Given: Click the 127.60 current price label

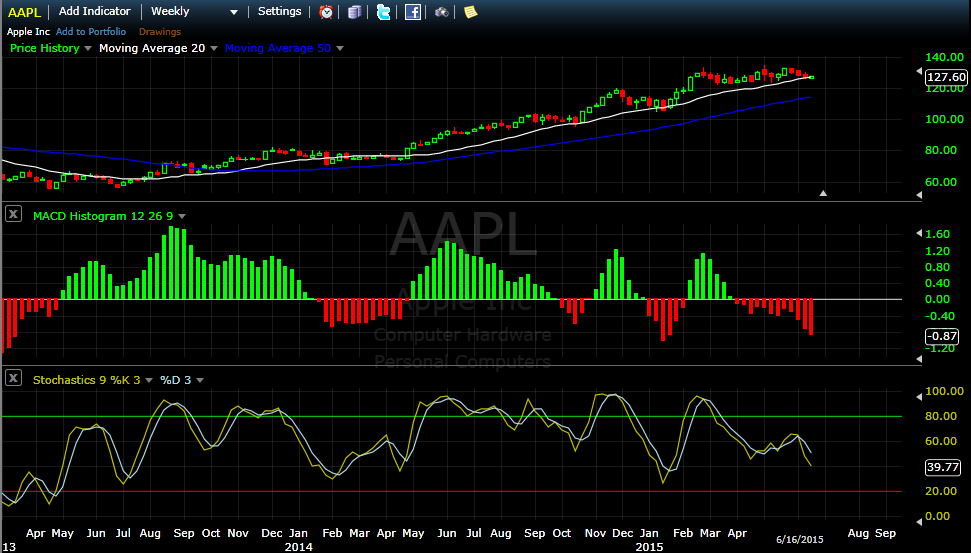Looking at the screenshot, I should click(x=946, y=77).
